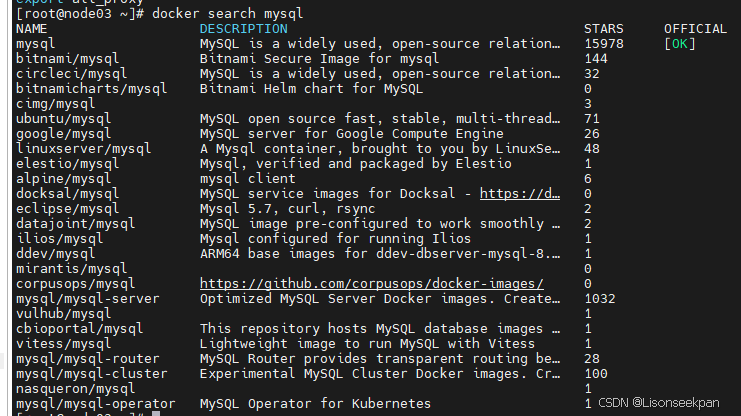741x416 pixels.
Task: Click the 'Mysql 5.7, curl, rsync' description
Action: (x=287, y=209)
